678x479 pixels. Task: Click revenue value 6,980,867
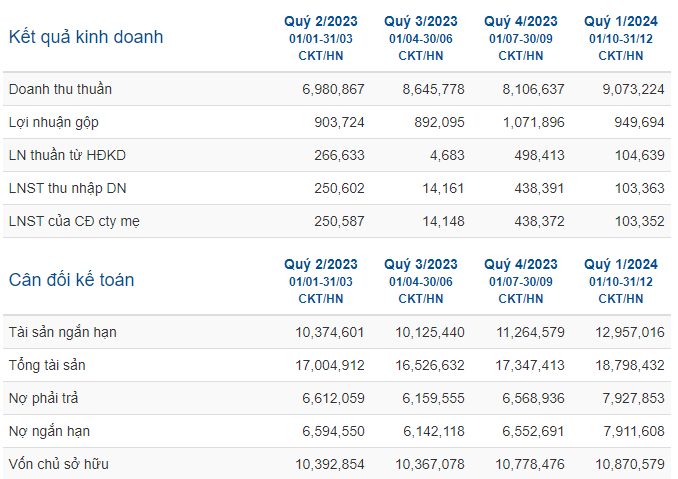pyautogui.click(x=333, y=89)
